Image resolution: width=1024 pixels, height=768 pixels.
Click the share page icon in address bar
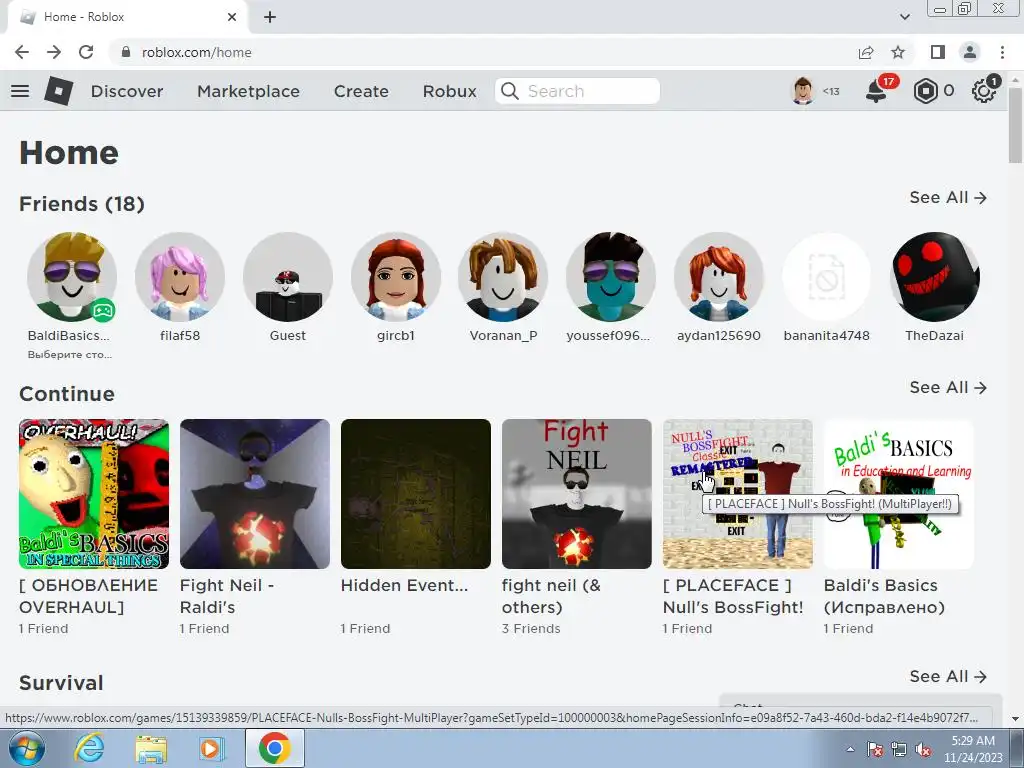tap(866, 52)
